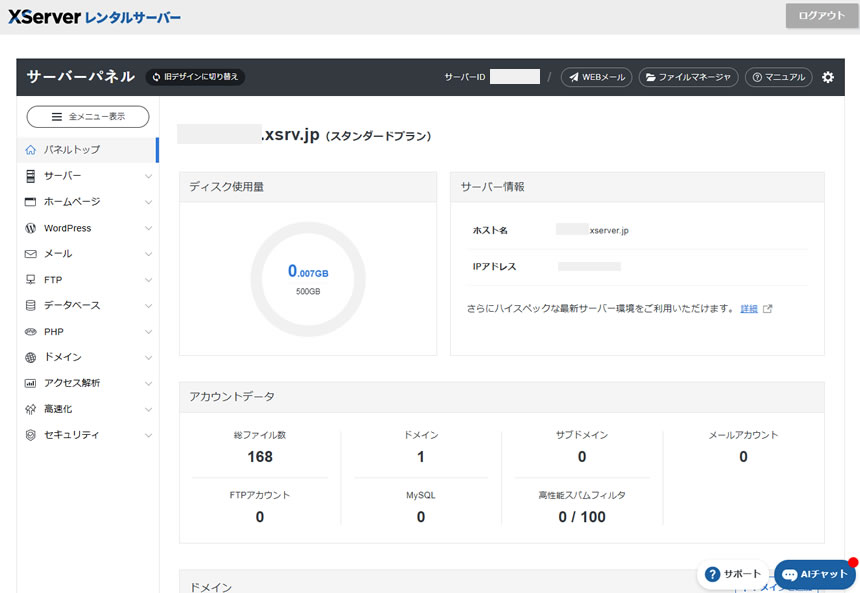Viewport: 860px width, 593px height.
Task: Expand the ホームページ menu chevron
Action: 147,202
